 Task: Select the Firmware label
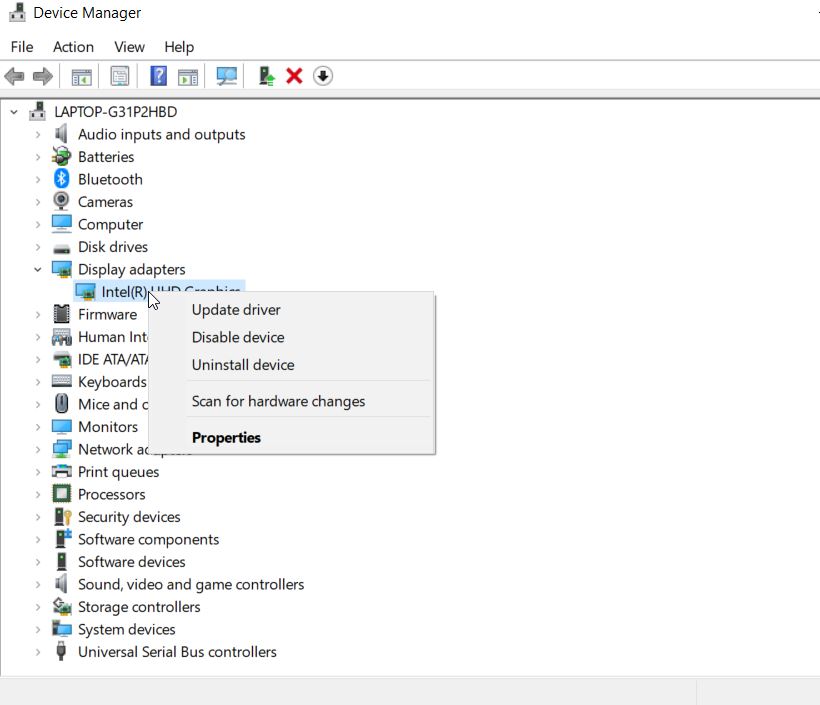[107, 314]
